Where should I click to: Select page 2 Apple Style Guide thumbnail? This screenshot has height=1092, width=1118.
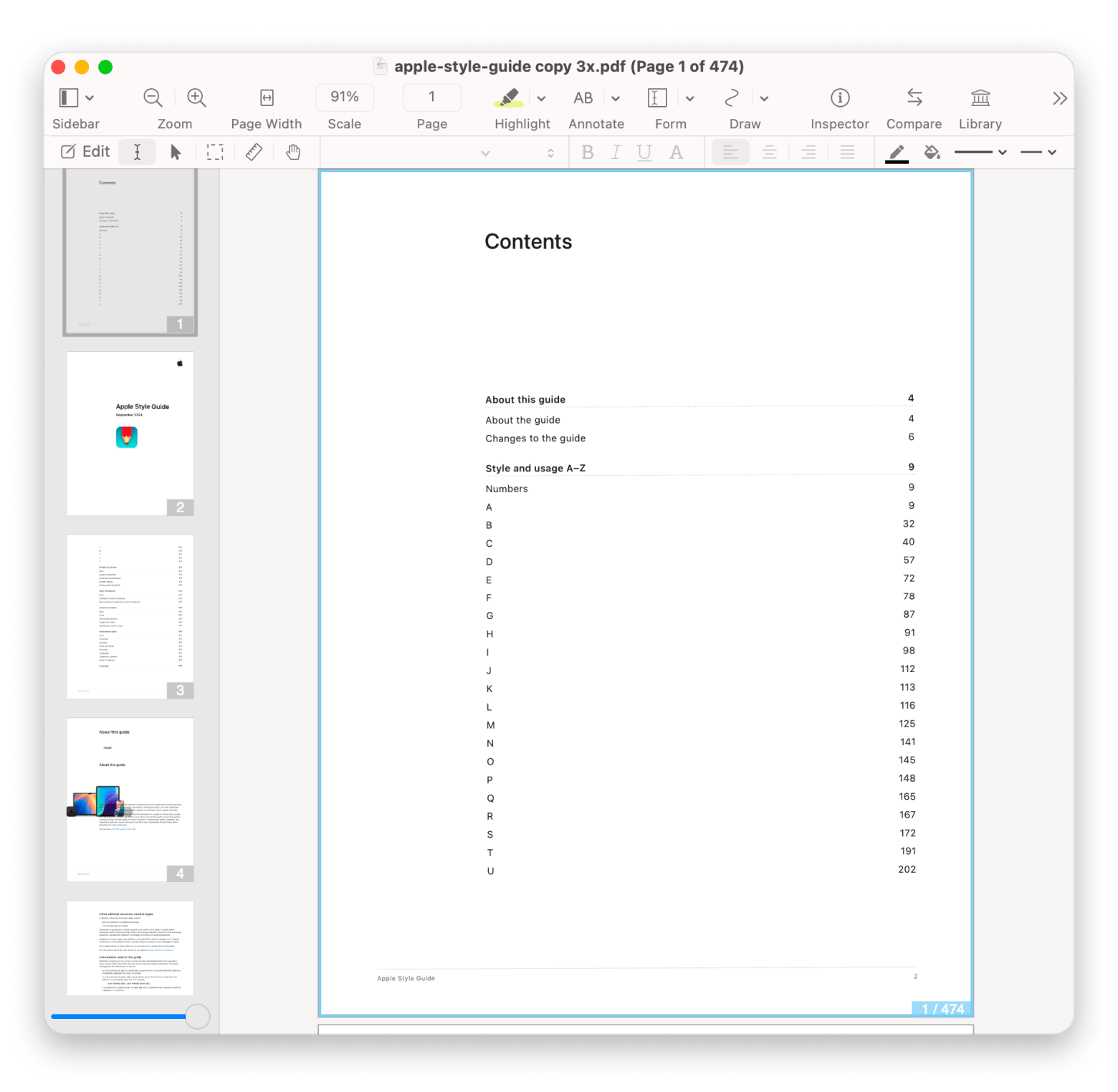tap(130, 434)
